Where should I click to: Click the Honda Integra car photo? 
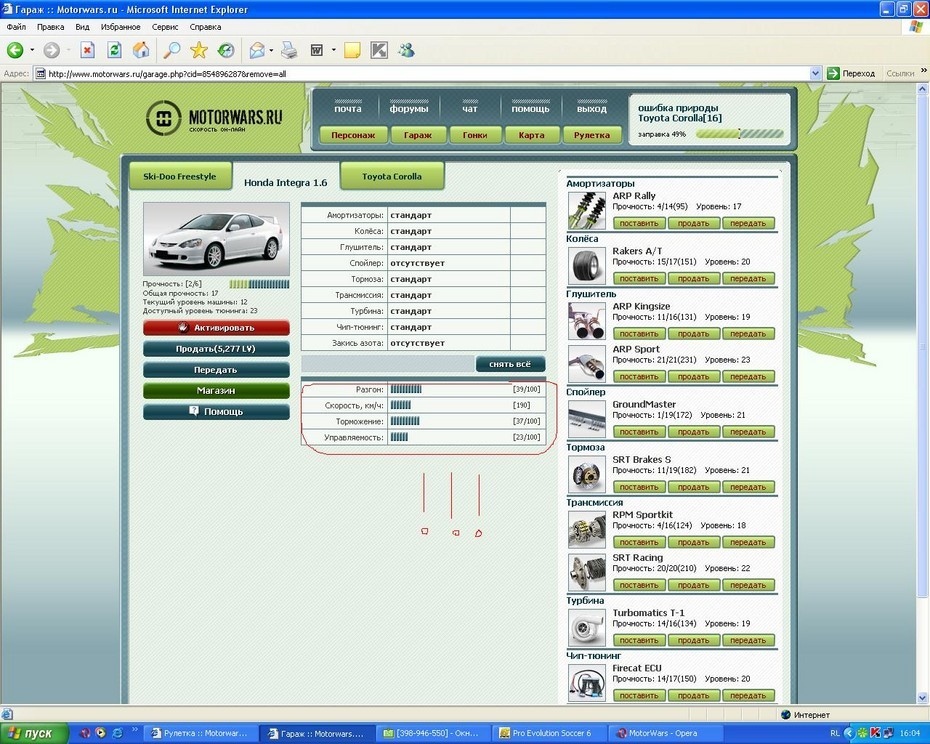coord(216,239)
